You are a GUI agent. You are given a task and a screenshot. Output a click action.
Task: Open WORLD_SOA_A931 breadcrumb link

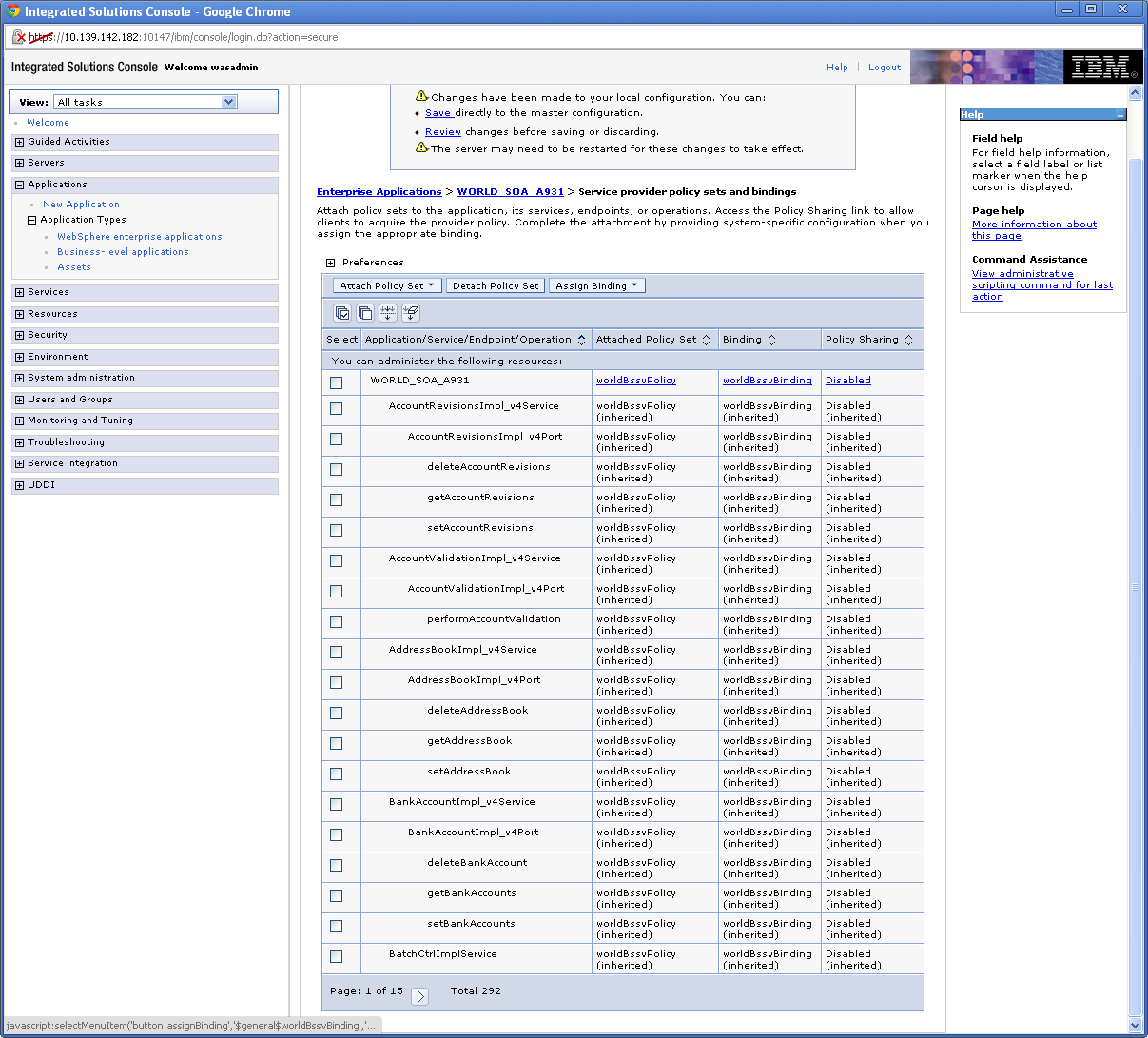(x=511, y=192)
